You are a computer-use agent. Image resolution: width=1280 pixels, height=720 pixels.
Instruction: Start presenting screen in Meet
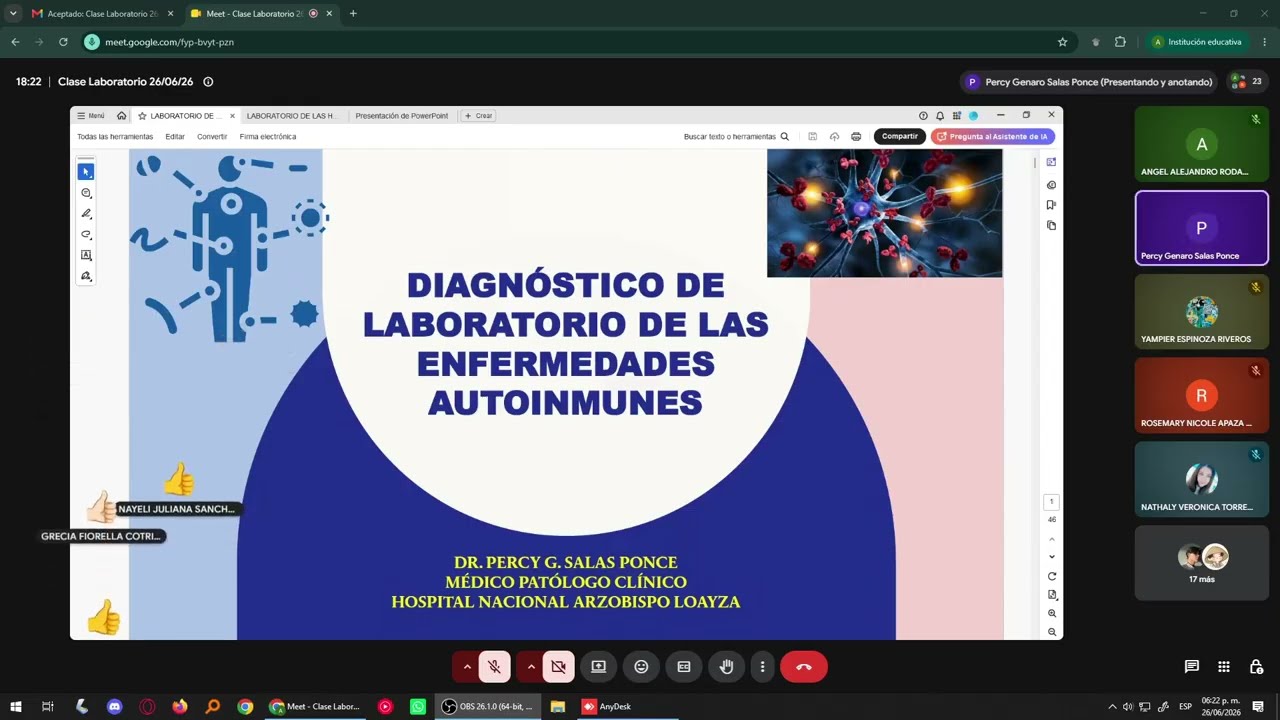coord(598,667)
